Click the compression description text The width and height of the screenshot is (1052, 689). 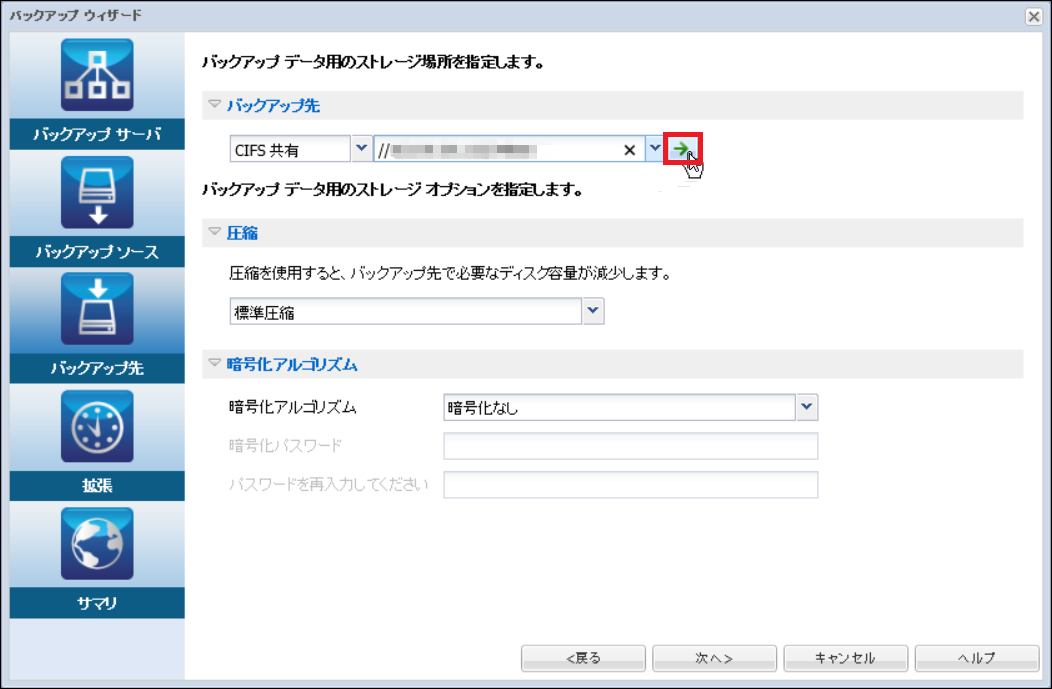coord(450,273)
